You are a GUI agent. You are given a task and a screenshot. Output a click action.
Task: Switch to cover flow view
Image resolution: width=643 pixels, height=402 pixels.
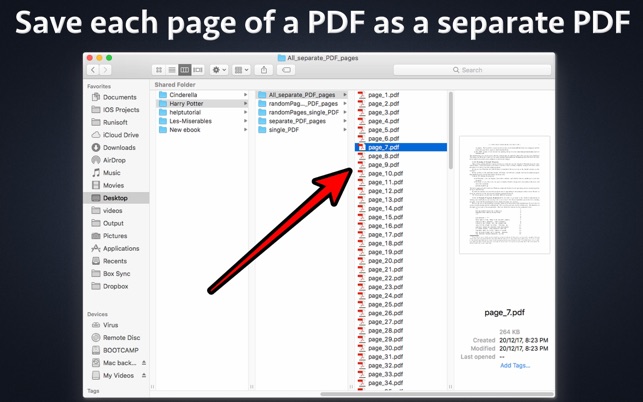198,70
